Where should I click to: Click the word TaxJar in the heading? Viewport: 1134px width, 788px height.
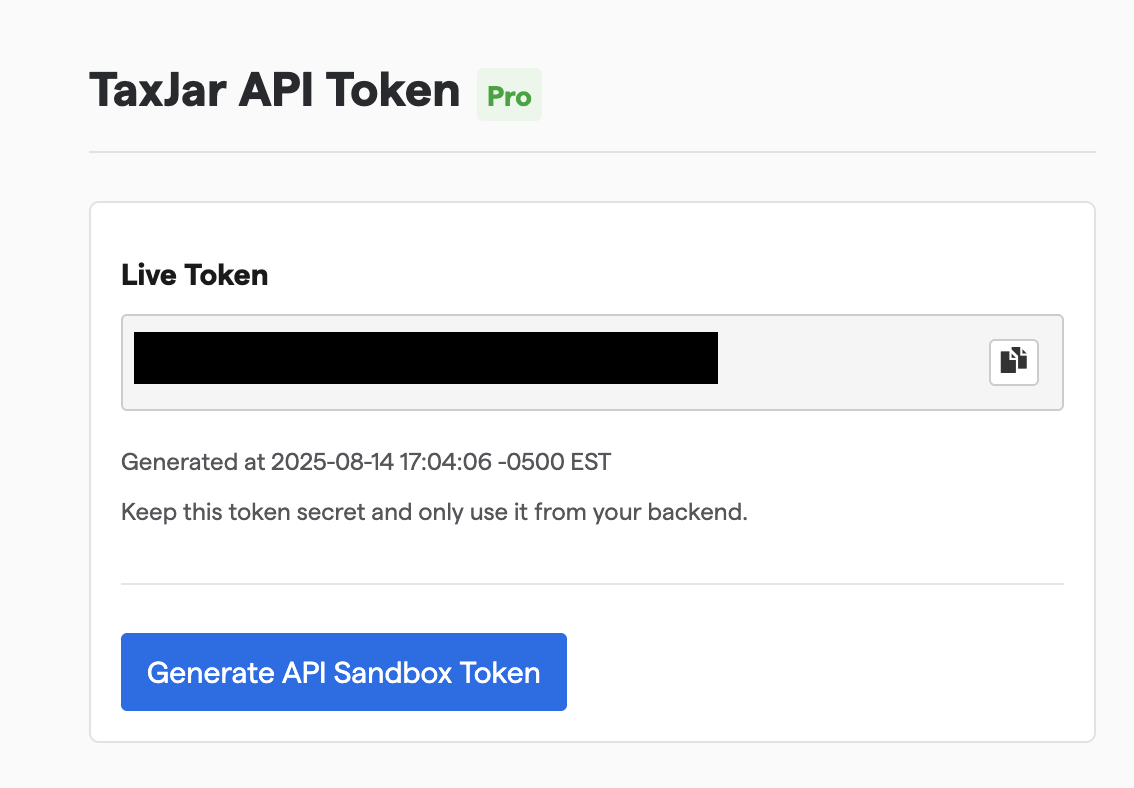pos(158,90)
